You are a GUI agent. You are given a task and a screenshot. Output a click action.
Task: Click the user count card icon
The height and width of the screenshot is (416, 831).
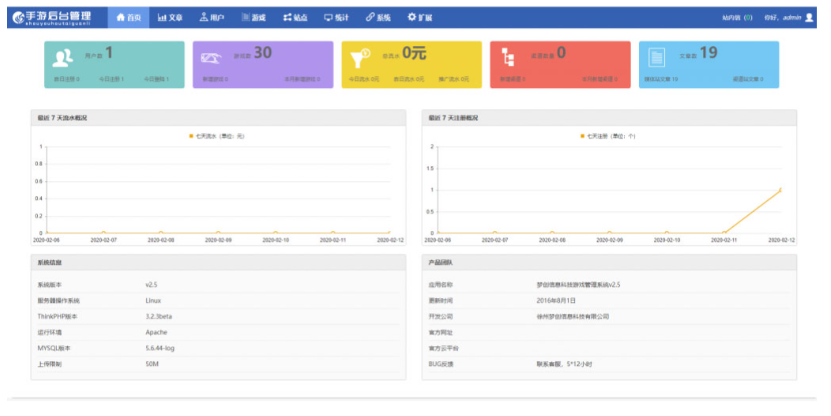point(62,57)
